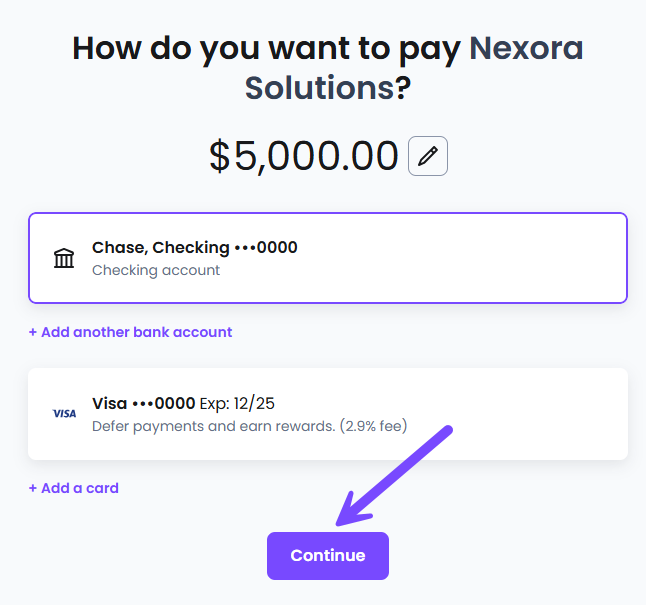This screenshot has width=646, height=605.
Task: Click the purple arrow pointing to Continue
Action: (x=393, y=475)
